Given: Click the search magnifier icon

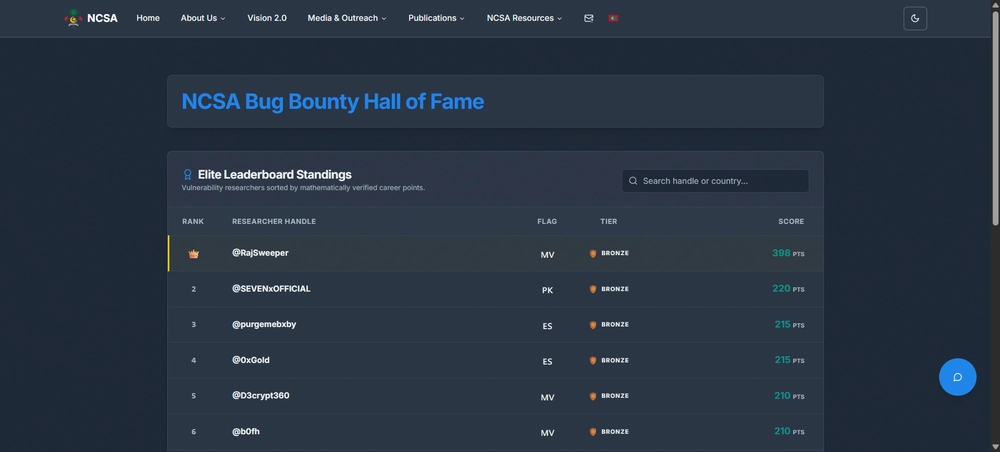Looking at the screenshot, I should 633,181.
